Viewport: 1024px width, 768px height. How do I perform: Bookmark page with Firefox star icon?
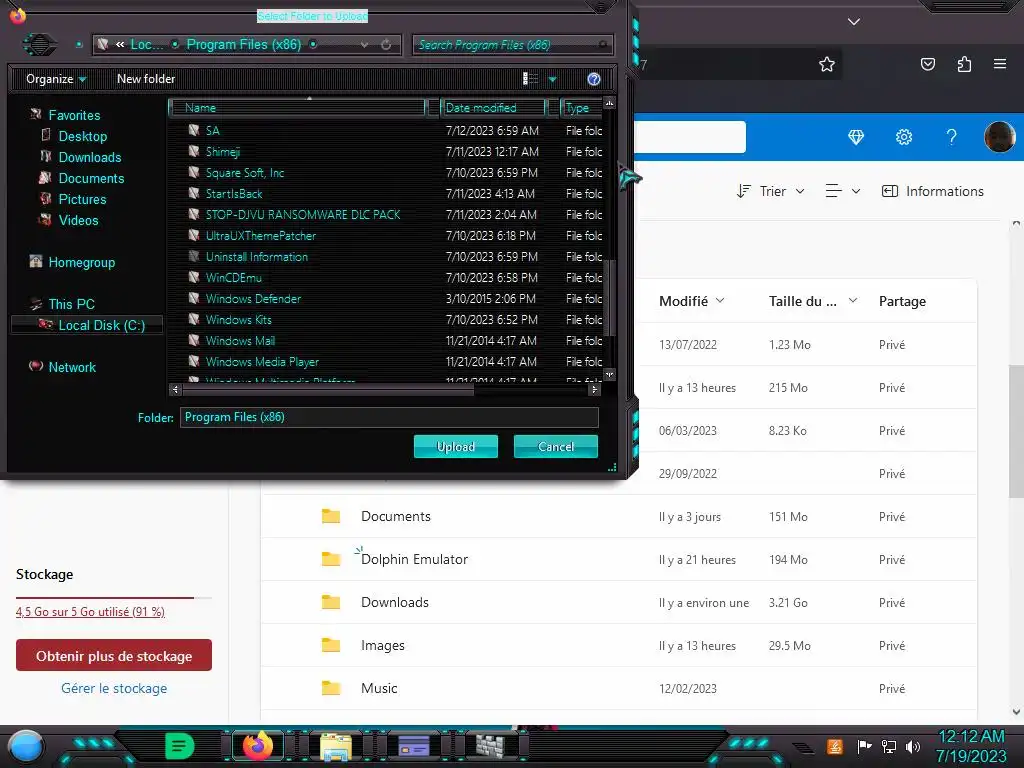coord(827,64)
